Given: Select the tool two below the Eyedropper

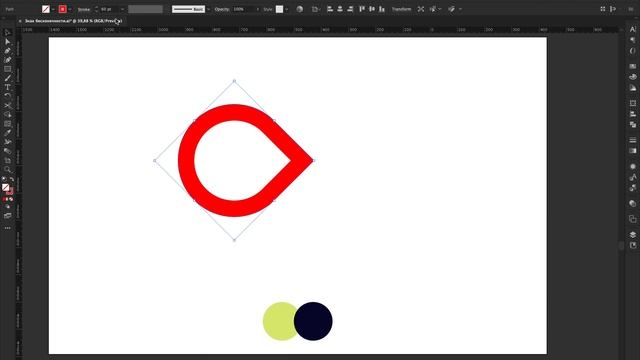Looking at the screenshot, I should click(x=7, y=151).
